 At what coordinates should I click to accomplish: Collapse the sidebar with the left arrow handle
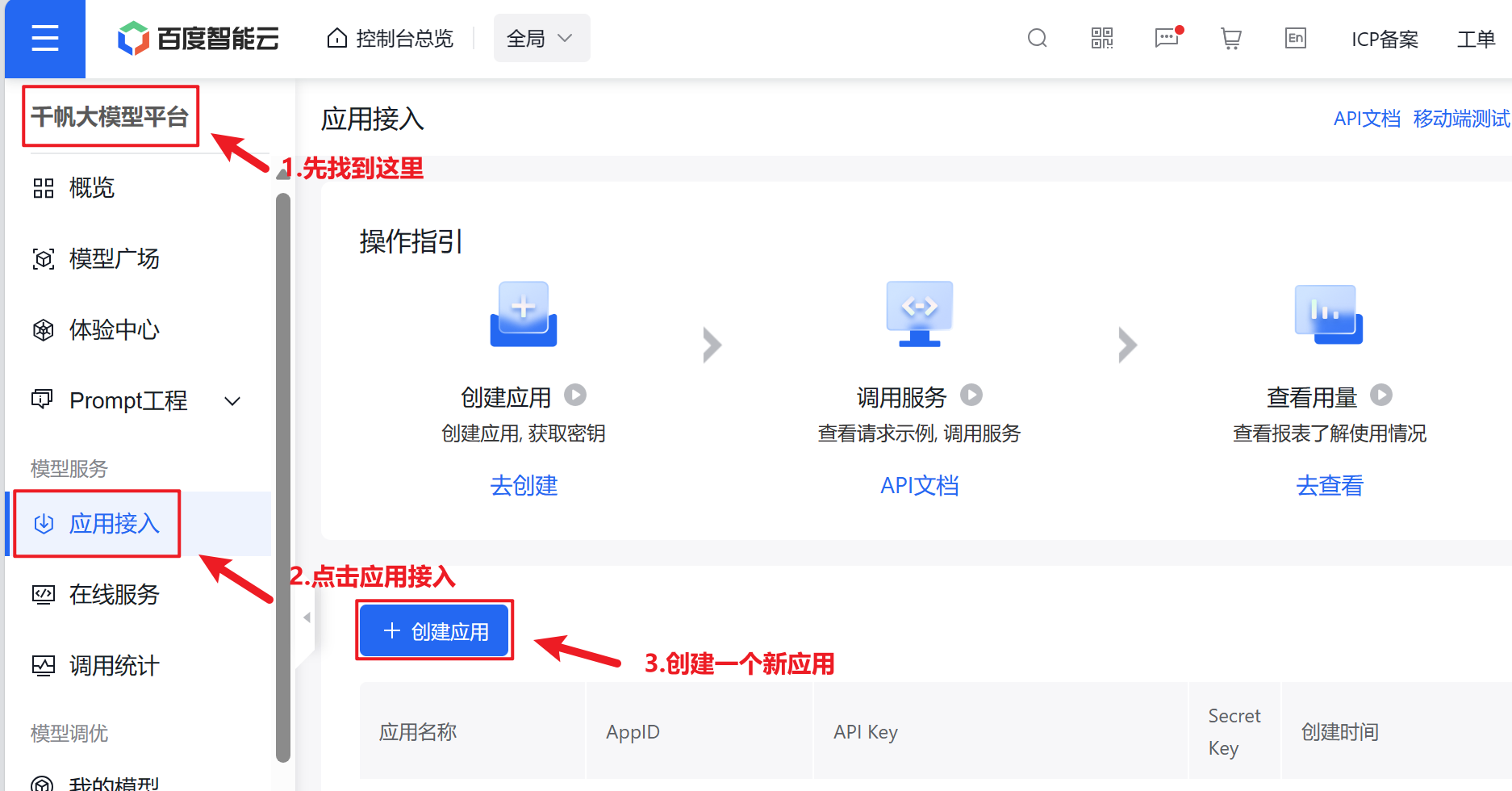[x=307, y=617]
